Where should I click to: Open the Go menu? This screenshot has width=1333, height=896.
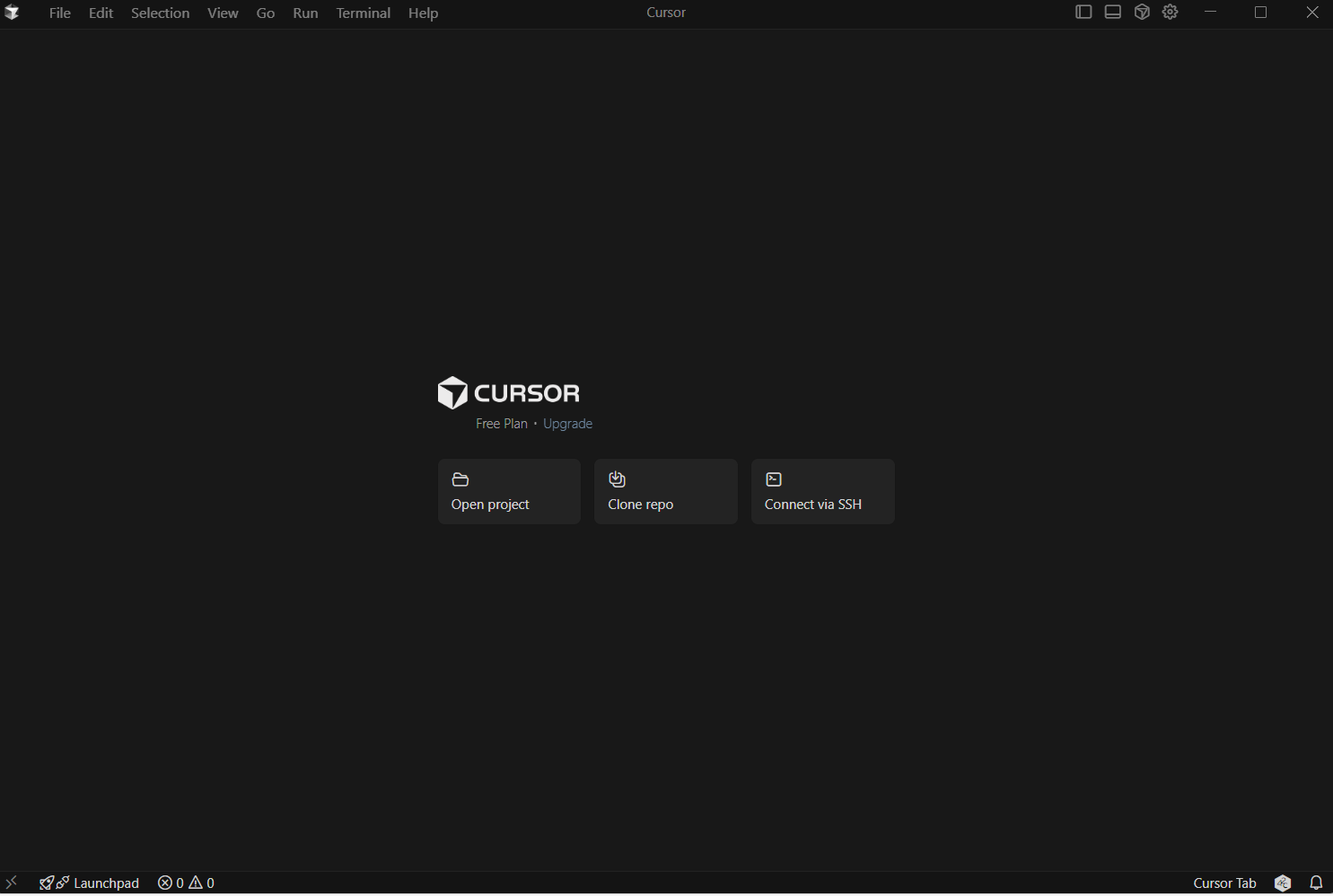(266, 13)
